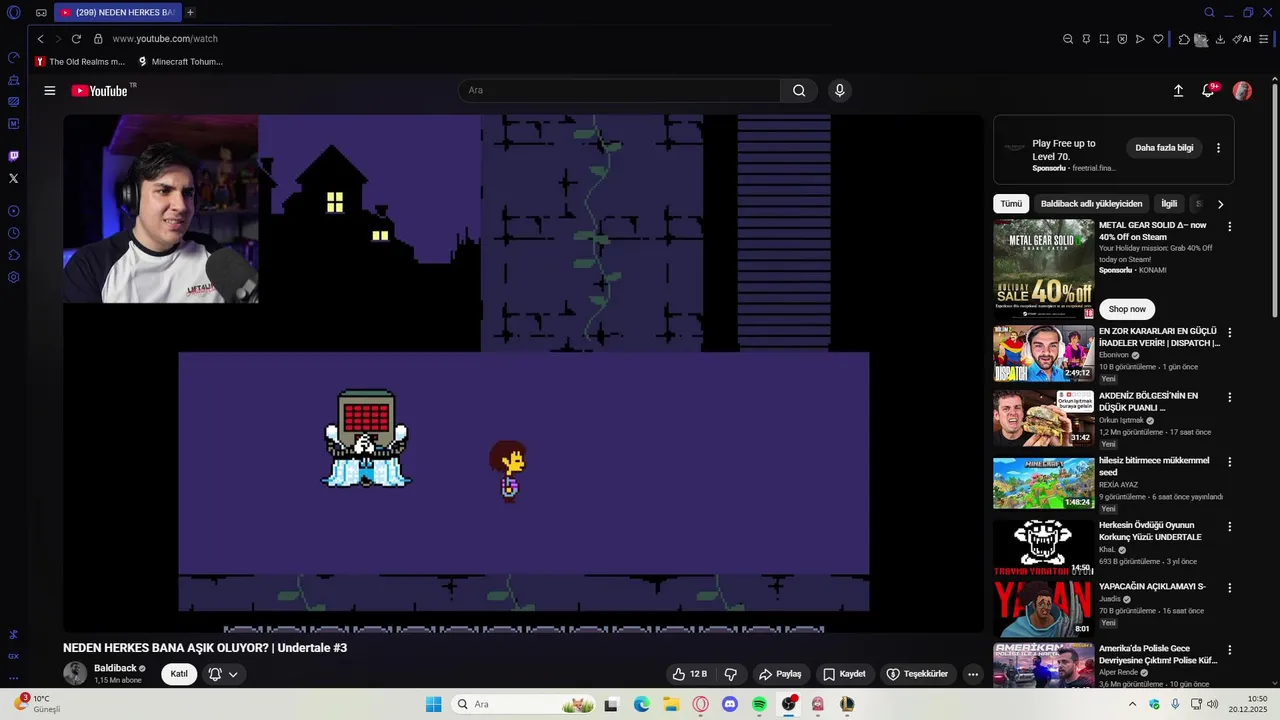Click Daha fazla bilgi on the ad
Image resolution: width=1280 pixels, height=720 pixels.
(1164, 148)
